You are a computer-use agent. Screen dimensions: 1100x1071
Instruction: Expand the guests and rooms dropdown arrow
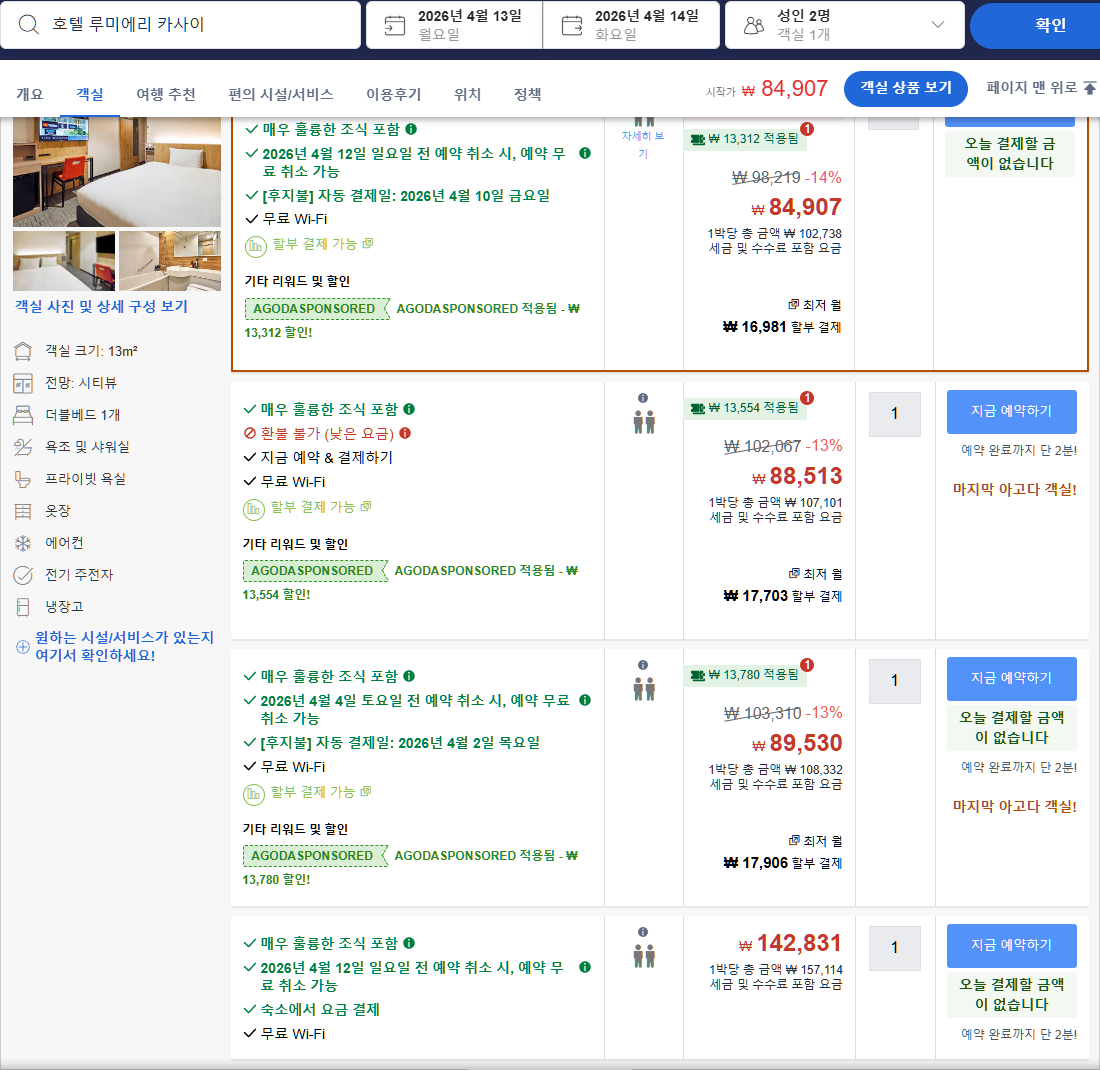937,25
